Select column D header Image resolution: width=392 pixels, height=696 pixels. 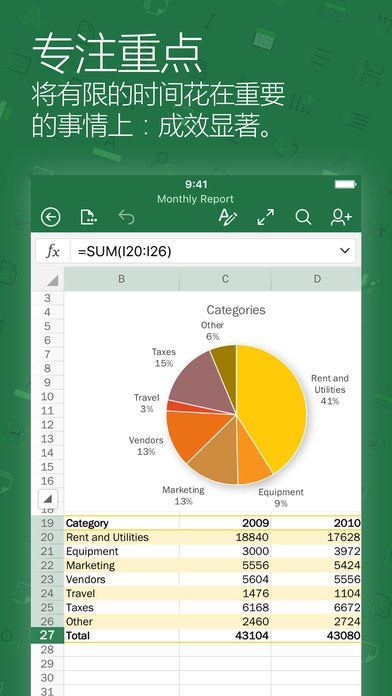coord(316,279)
